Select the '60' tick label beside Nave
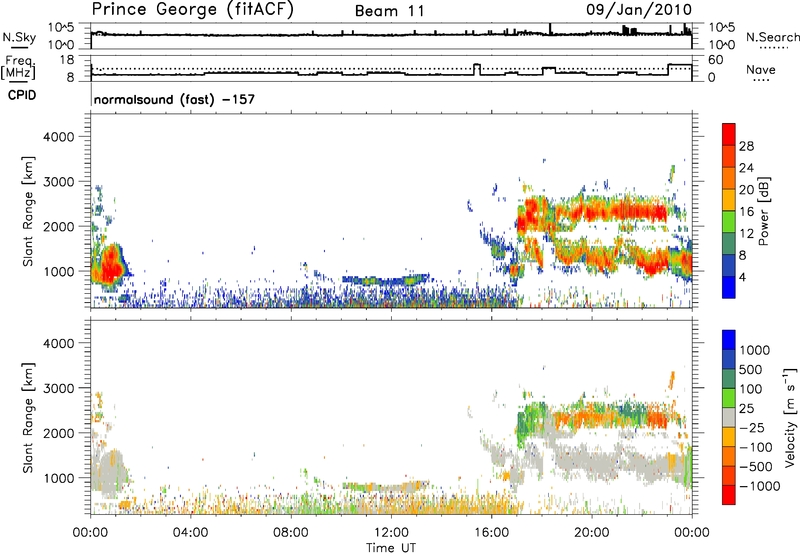This screenshot has height=554, width=800. 716,60
